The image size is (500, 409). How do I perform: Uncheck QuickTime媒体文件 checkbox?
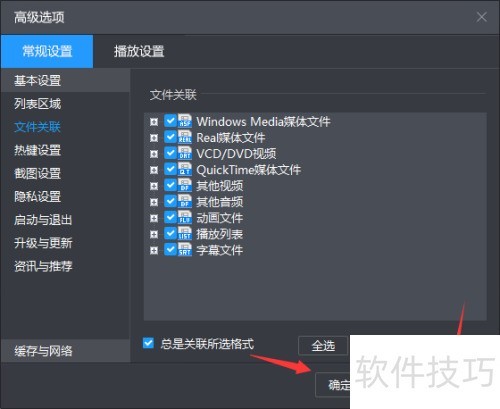(x=170, y=169)
